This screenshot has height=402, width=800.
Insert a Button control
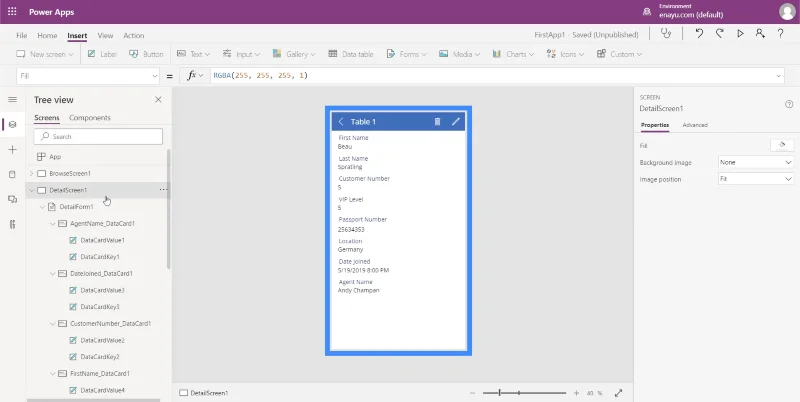coord(146,54)
